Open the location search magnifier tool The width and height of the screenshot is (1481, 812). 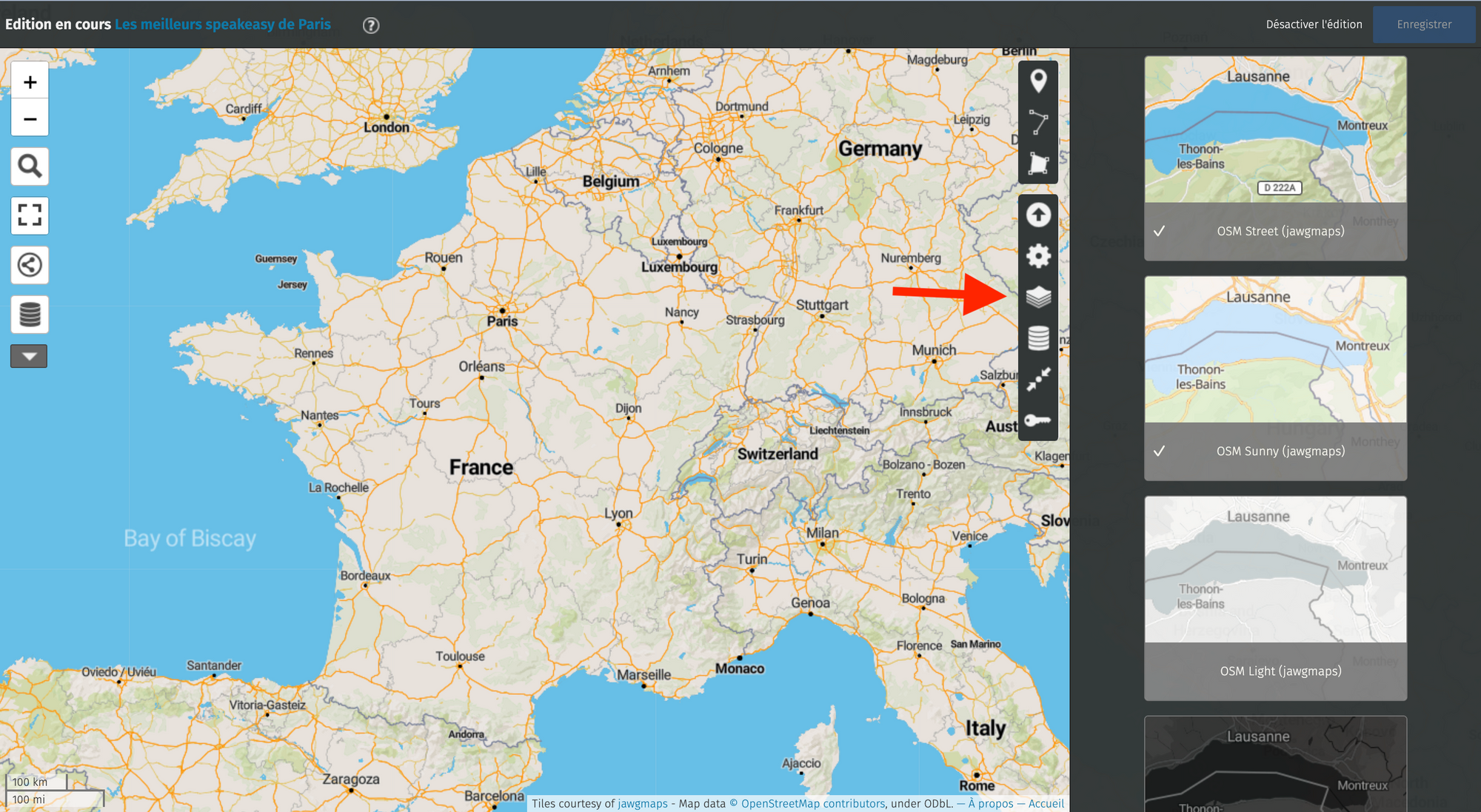(30, 167)
